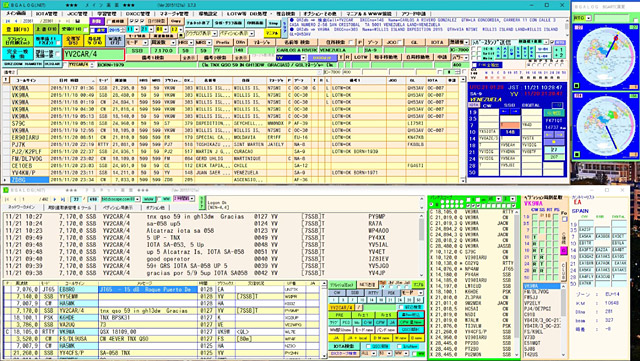
Task: Toggle the Fo checkbox in expedition panel
Action: point(564,219)
